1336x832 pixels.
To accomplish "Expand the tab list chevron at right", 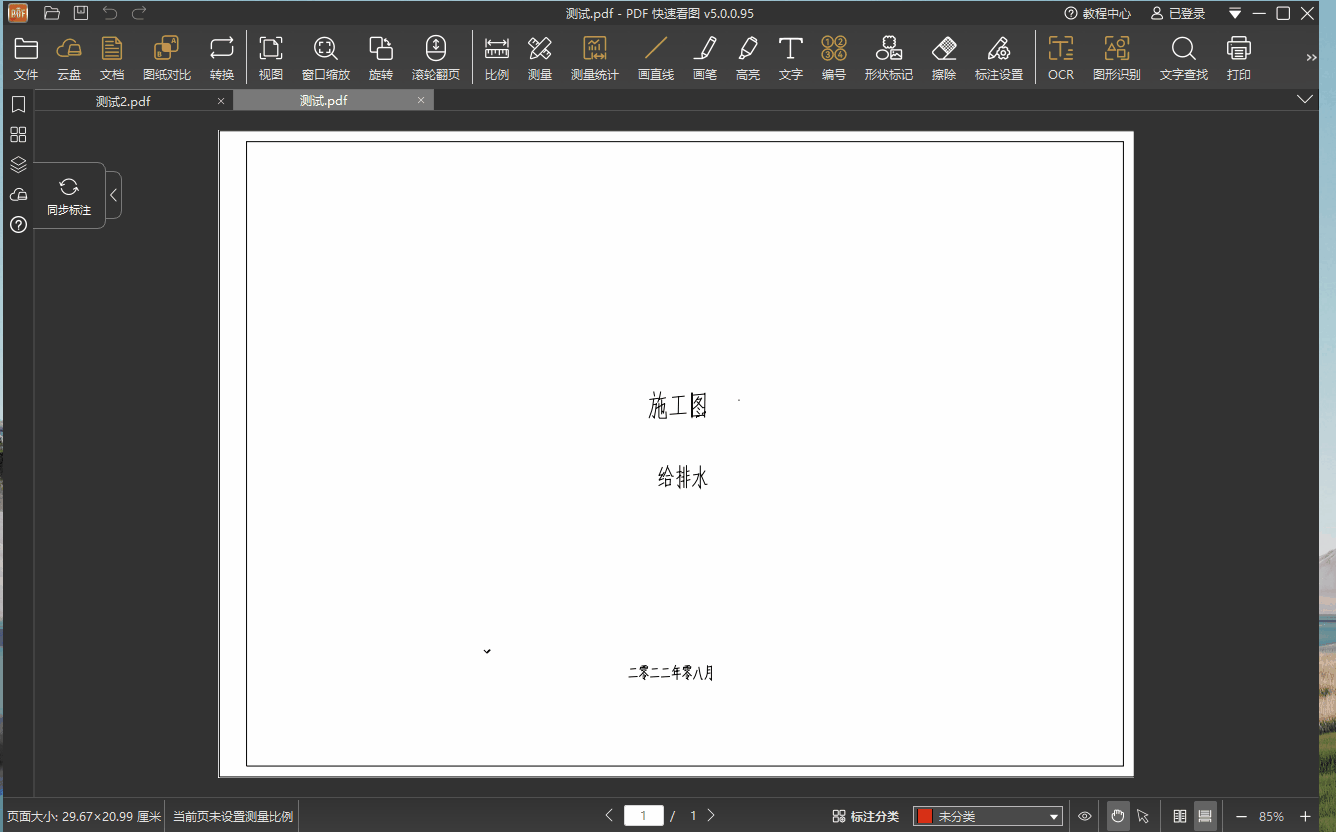I will coord(1304,99).
